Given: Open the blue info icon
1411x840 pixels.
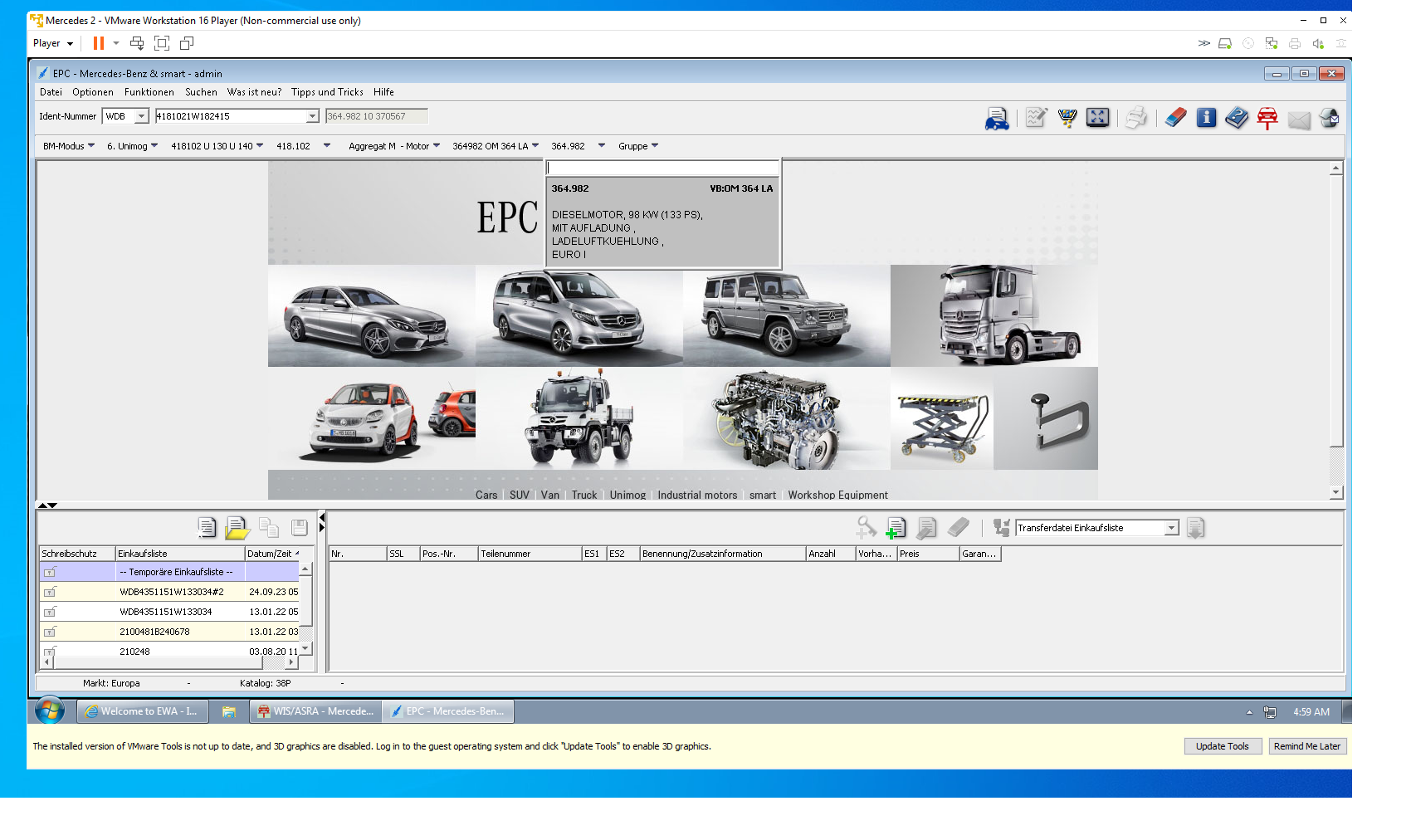Looking at the screenshot, I should point(1206,118).
